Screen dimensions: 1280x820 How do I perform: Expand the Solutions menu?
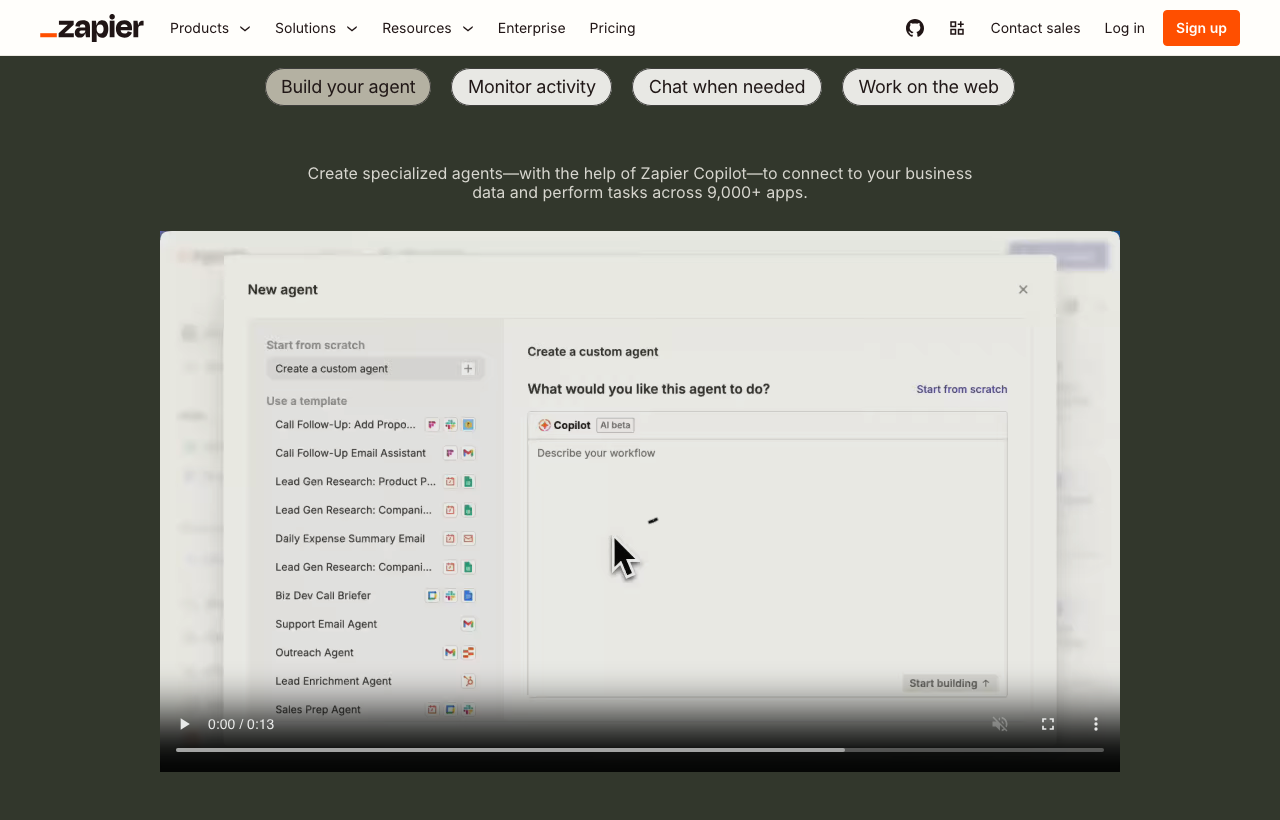click(316, 28)
